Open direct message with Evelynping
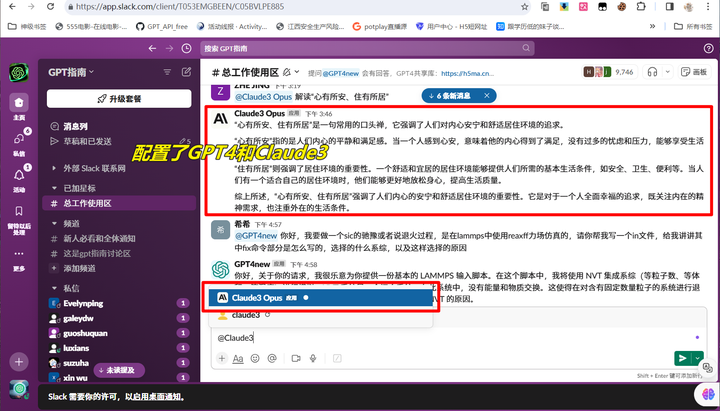720x411 pixels. click(83, 304)
